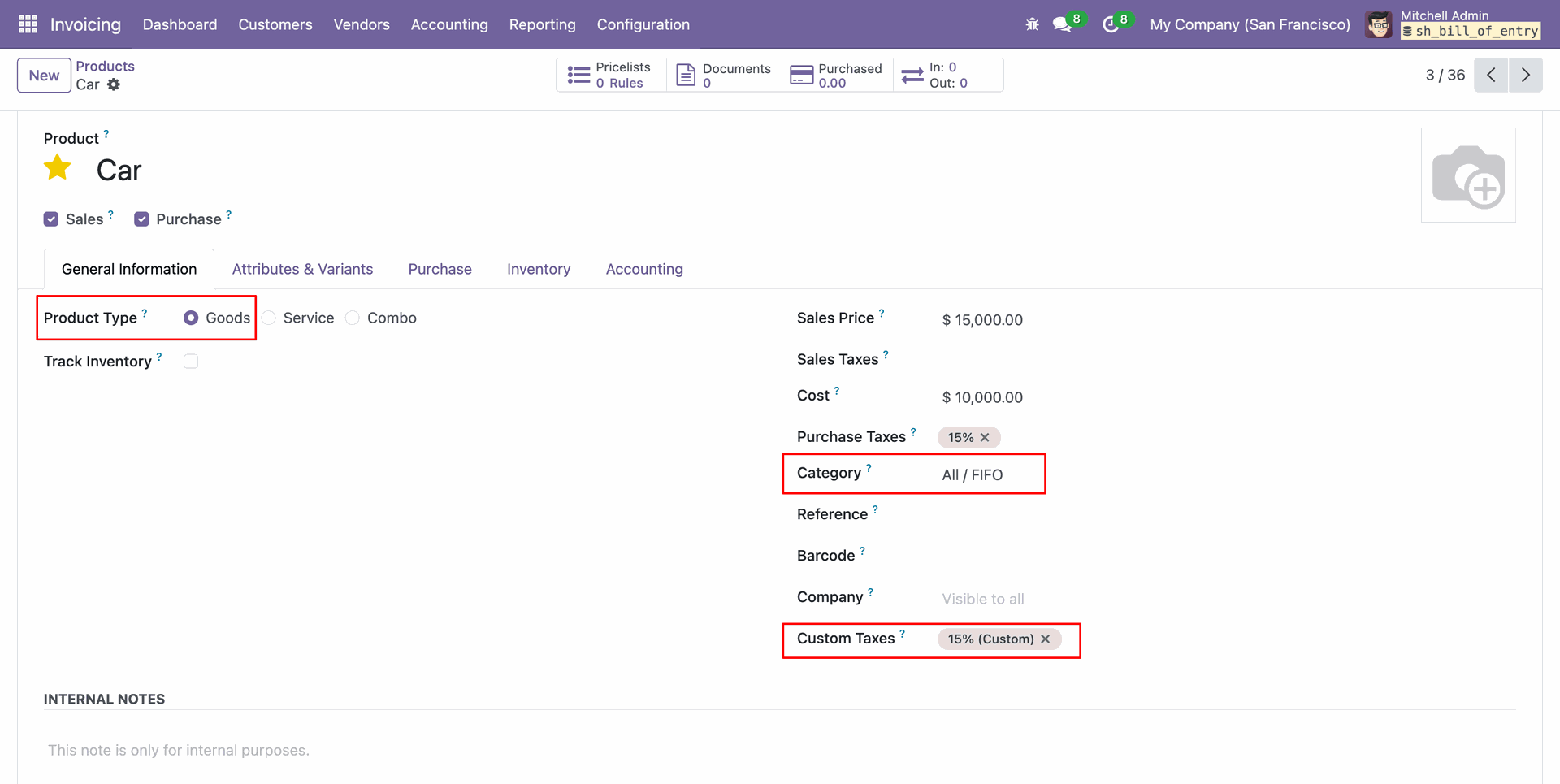Upload a product image via camera placeholder
This screenshot has width=1560, height=784.
[x=1467, y=175]
